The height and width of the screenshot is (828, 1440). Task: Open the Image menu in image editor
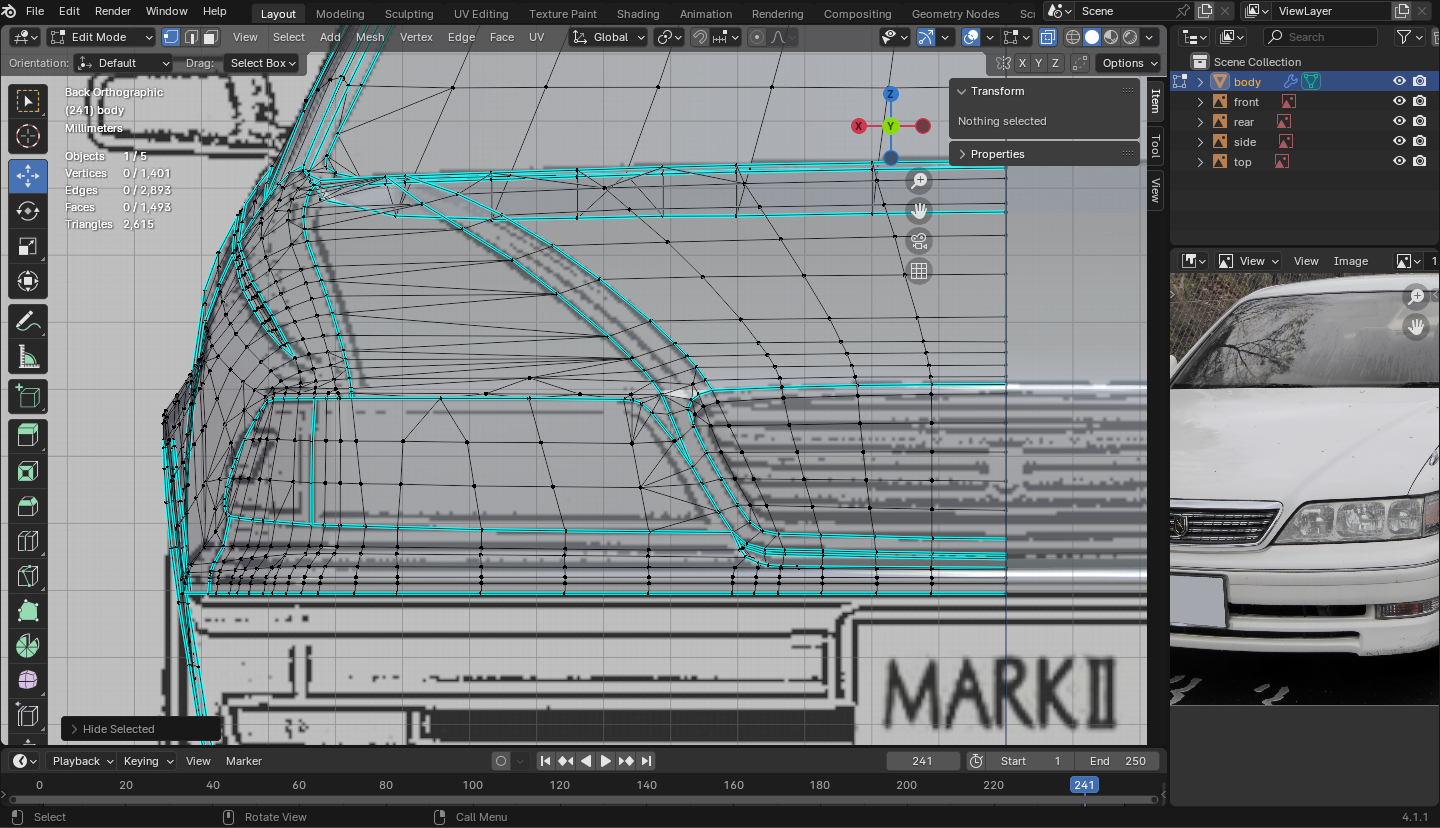(x=1351, y=261)
